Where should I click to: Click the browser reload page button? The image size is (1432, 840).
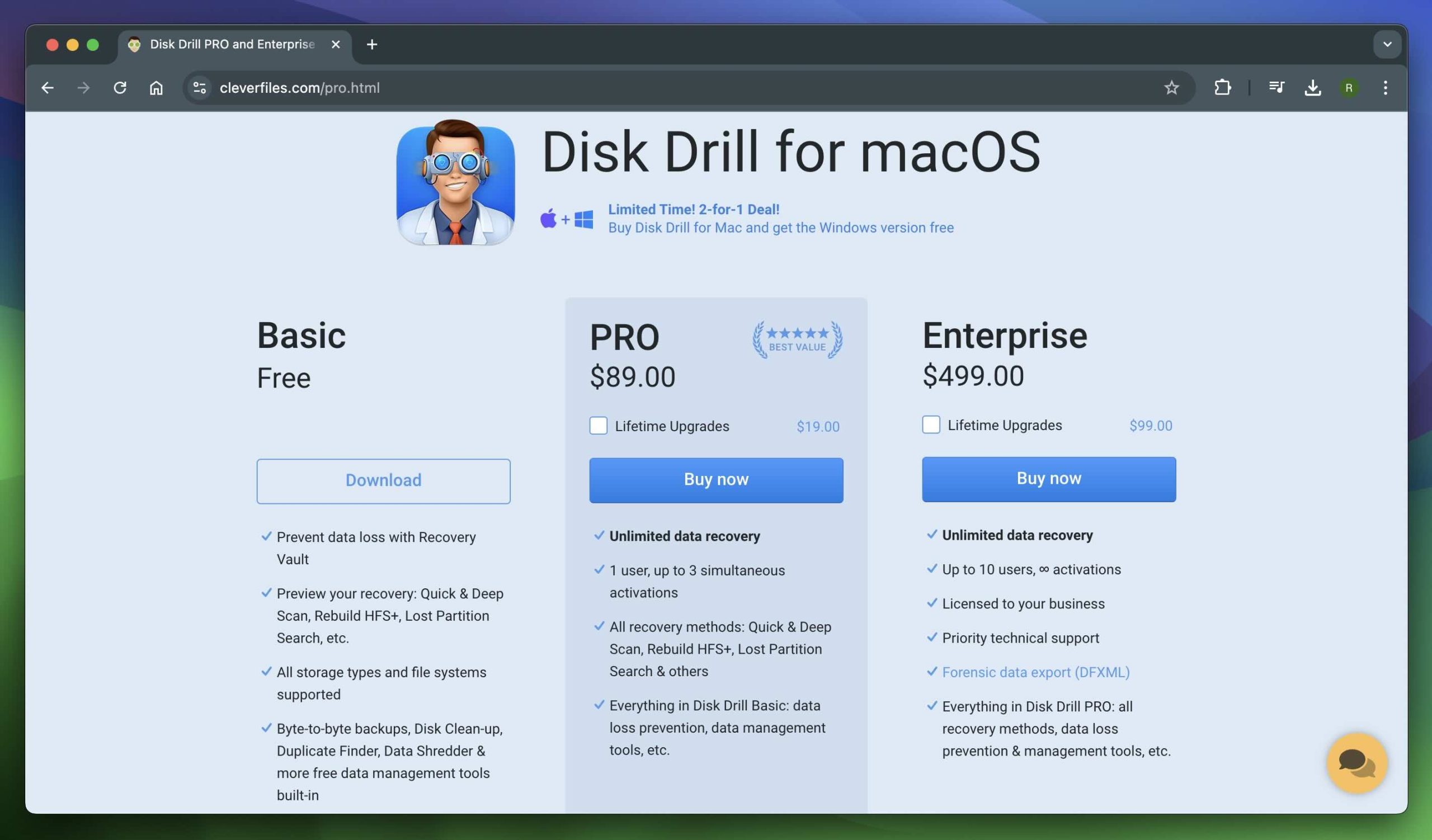point(119,88)
